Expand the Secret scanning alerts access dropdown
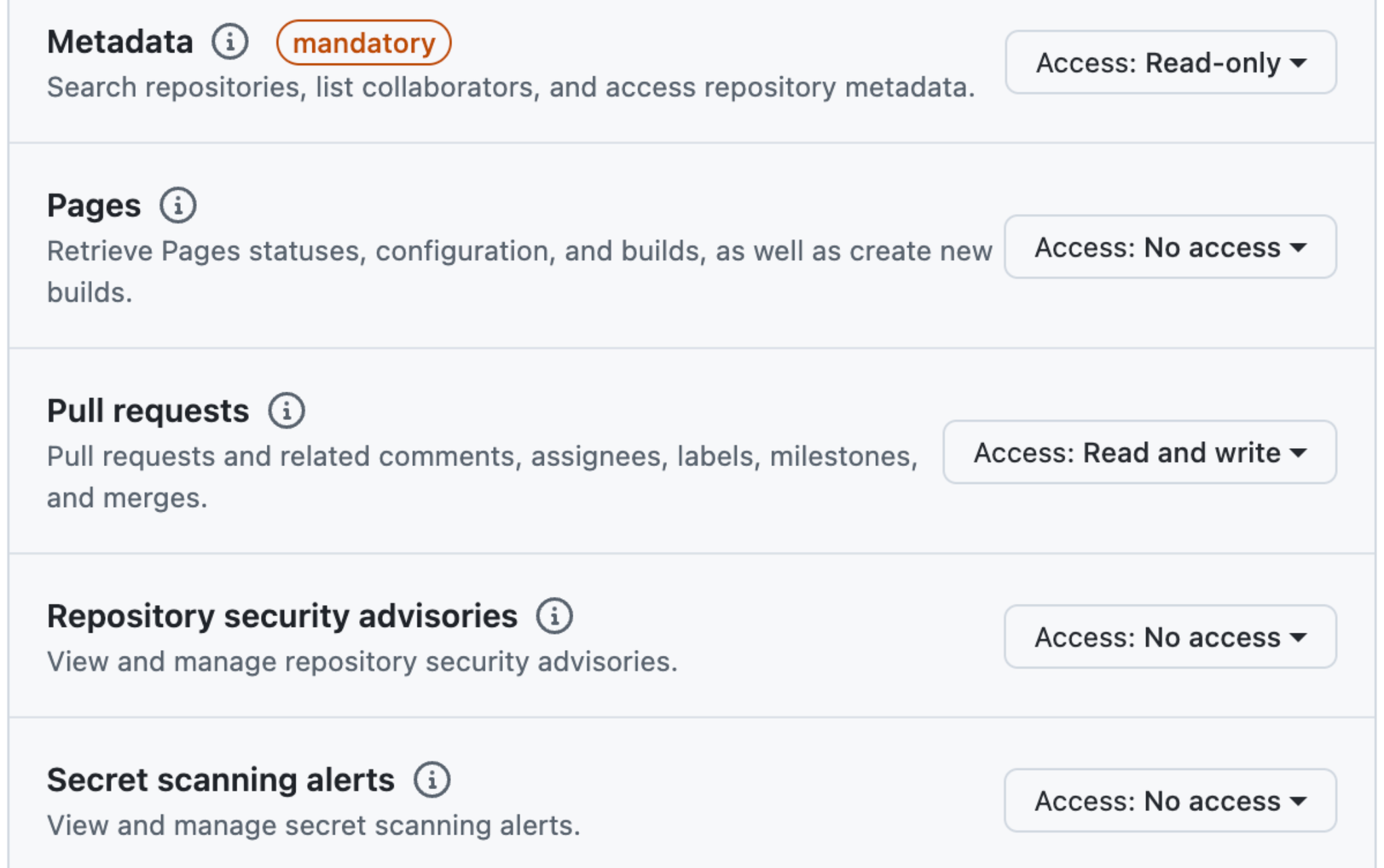This screenshot has width=1384, height=868. pos(1170,801)
